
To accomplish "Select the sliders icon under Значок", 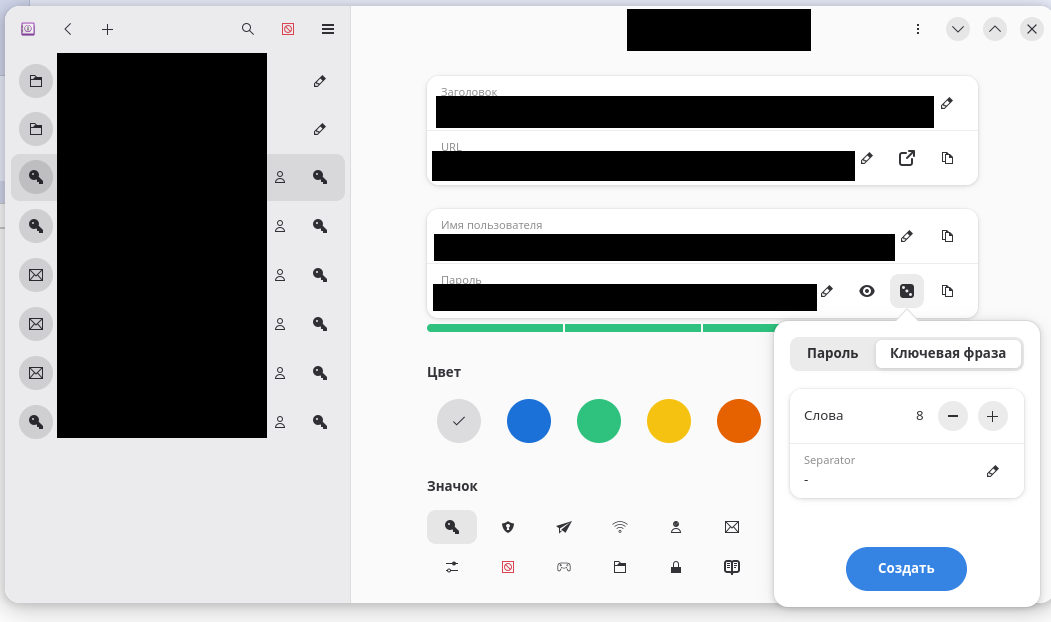I will coord(452,567).
